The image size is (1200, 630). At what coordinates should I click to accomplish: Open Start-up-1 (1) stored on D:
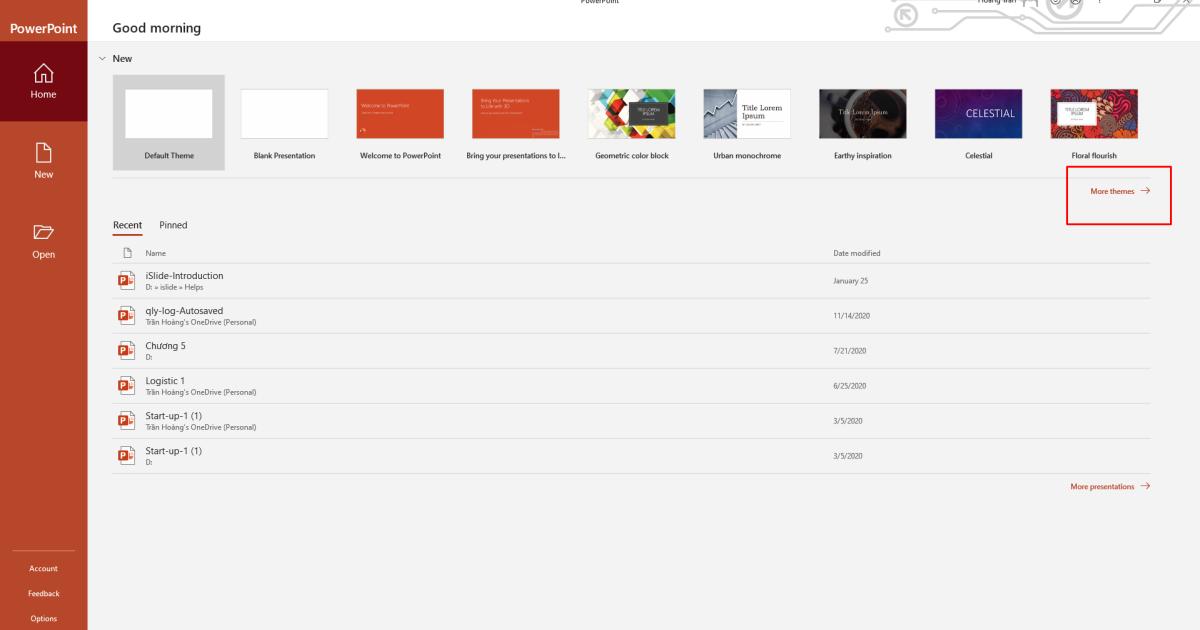631,456
